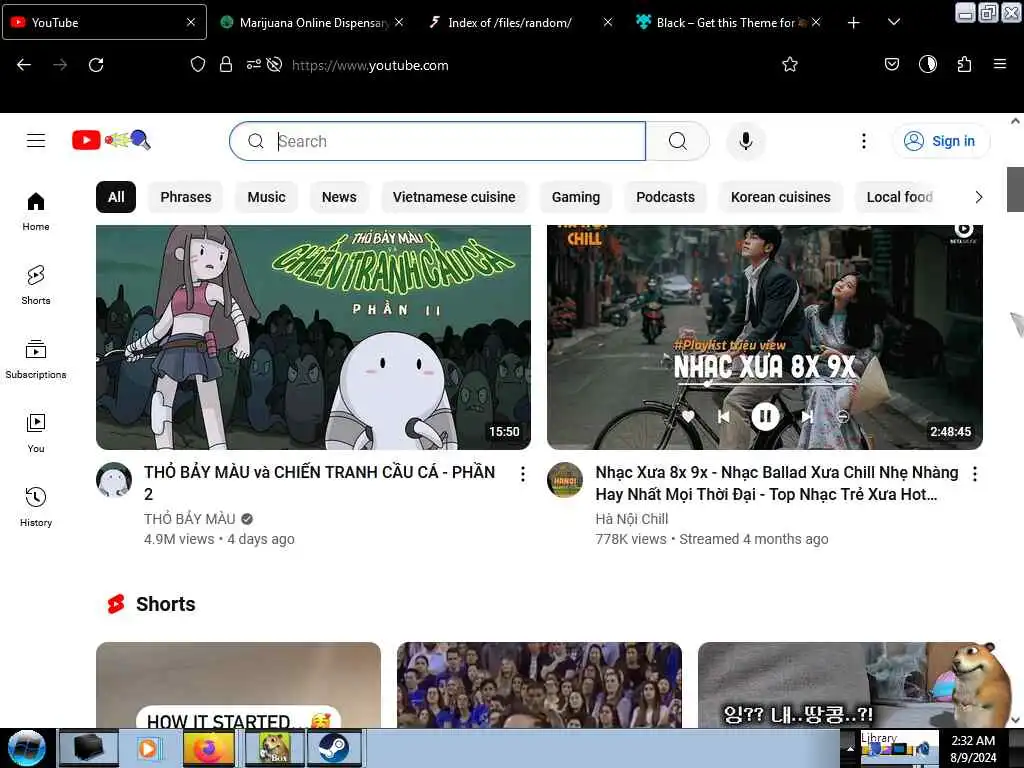Screen dimensions: 1024x768
Task: Open Nhạc Xưa 8x 9x video title
Action: coord(776,483)
